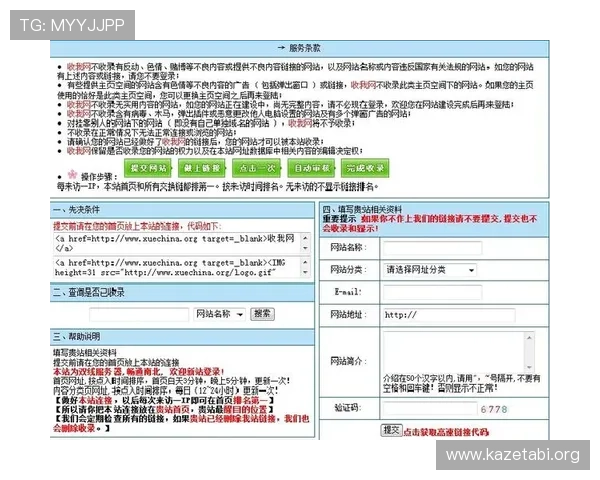Focus the 网站地址 field containing http://
This screenshot has height=480, width=600.
[x=449, y=315]
